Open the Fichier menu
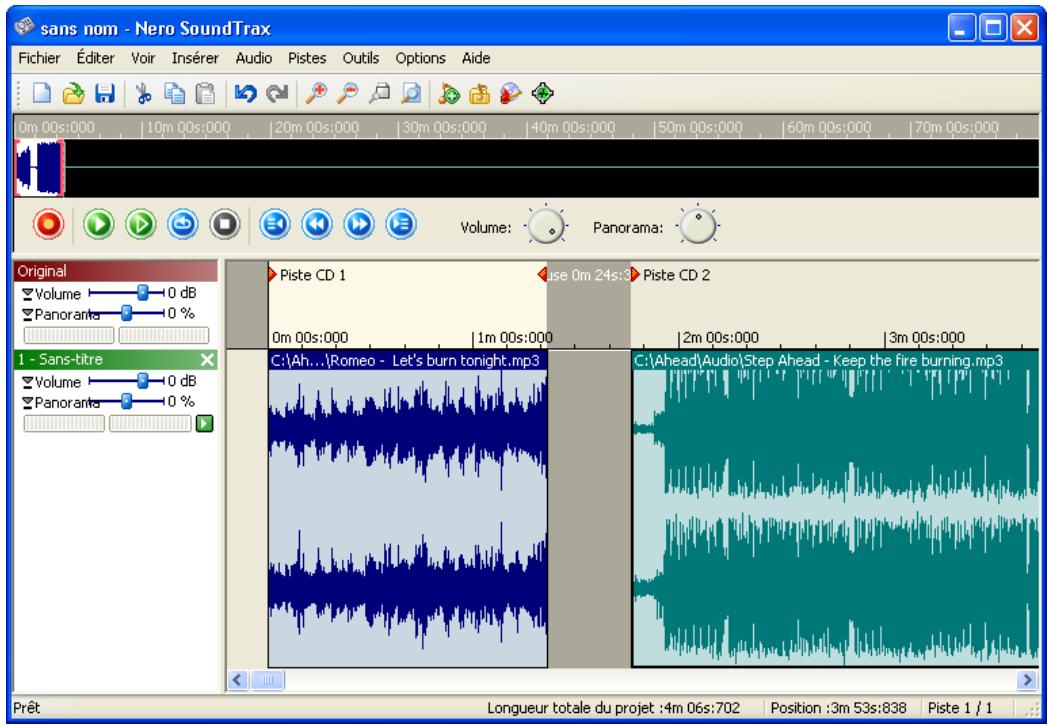Viewport: 1048px width, 726px height. click(39, 58)
